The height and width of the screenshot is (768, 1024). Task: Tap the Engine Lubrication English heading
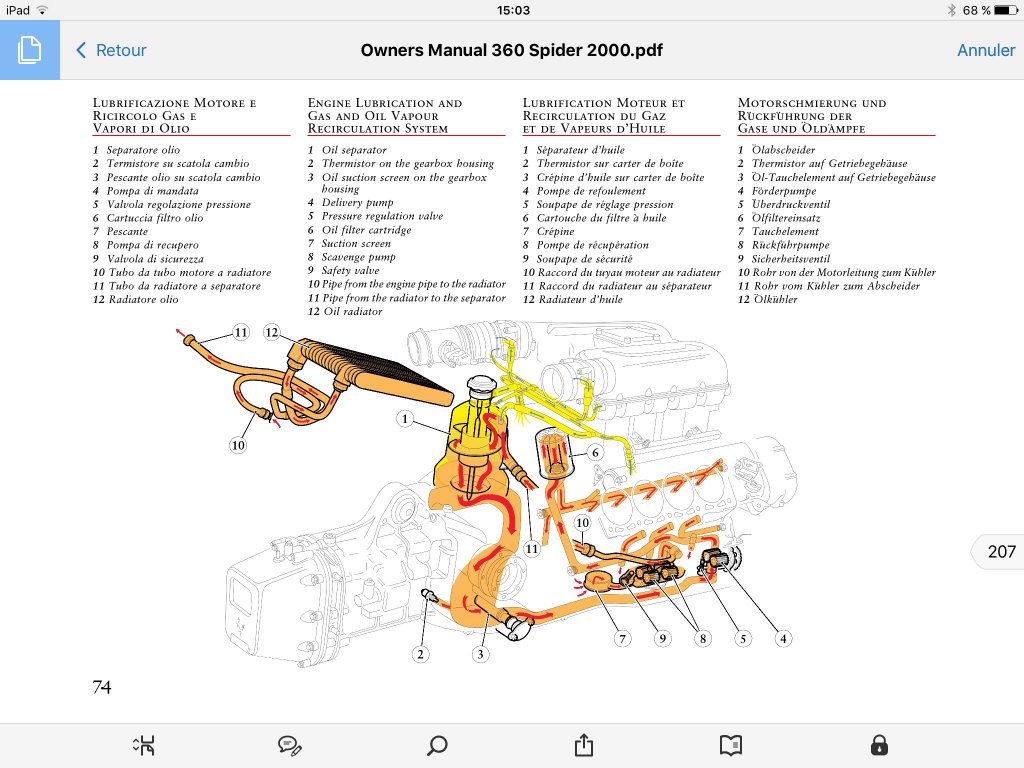coord(385,116)
